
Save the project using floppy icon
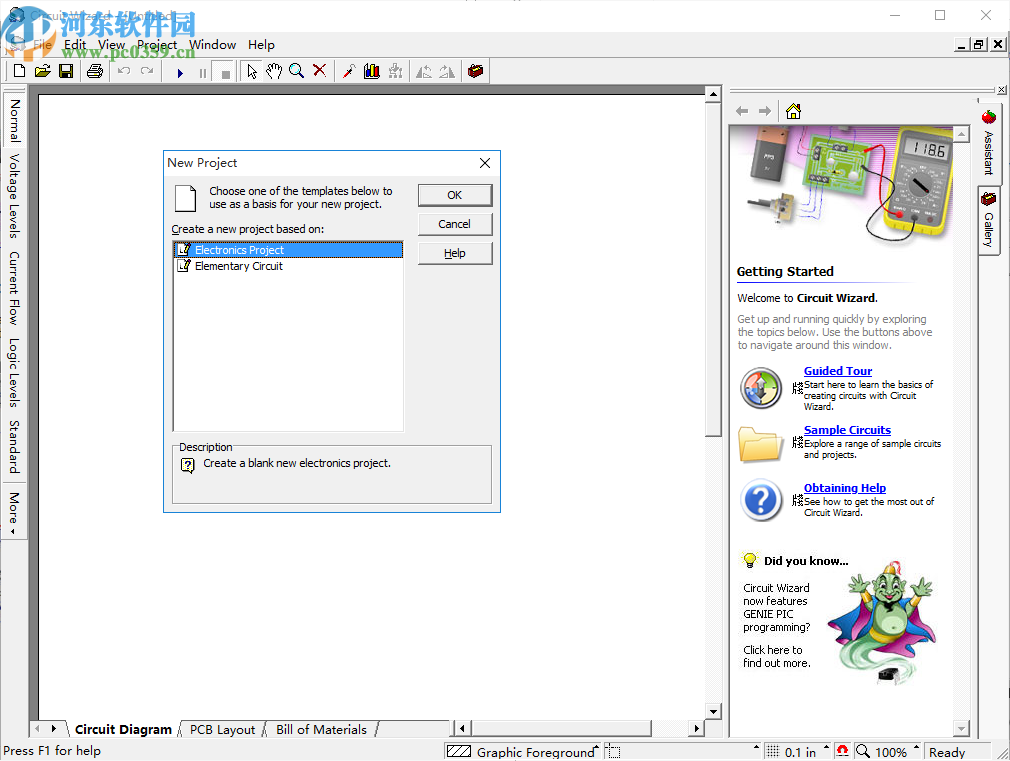click(x=66, y=71)
